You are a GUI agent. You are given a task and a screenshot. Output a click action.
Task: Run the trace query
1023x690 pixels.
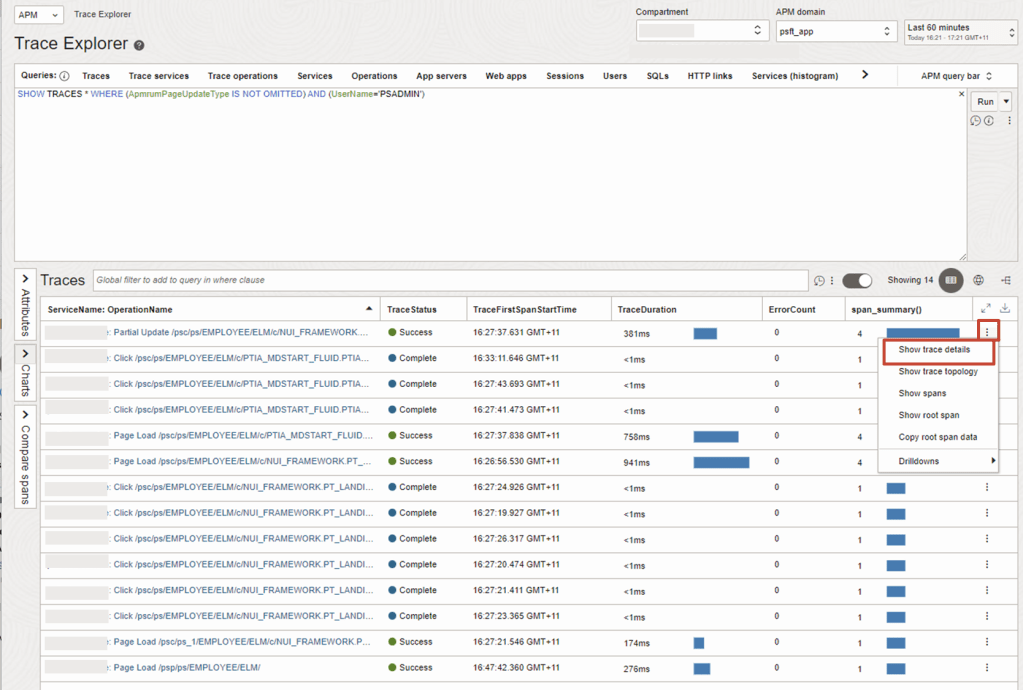coord(985,102)
